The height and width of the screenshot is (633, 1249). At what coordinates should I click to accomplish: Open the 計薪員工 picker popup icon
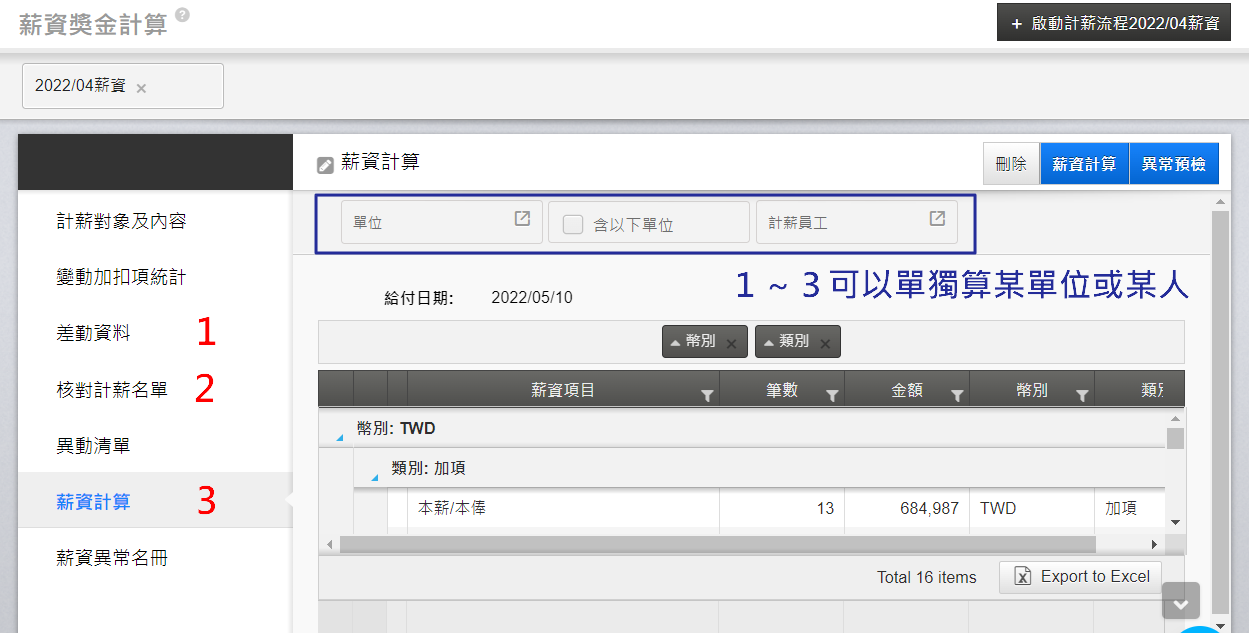[x=937, y=219]
